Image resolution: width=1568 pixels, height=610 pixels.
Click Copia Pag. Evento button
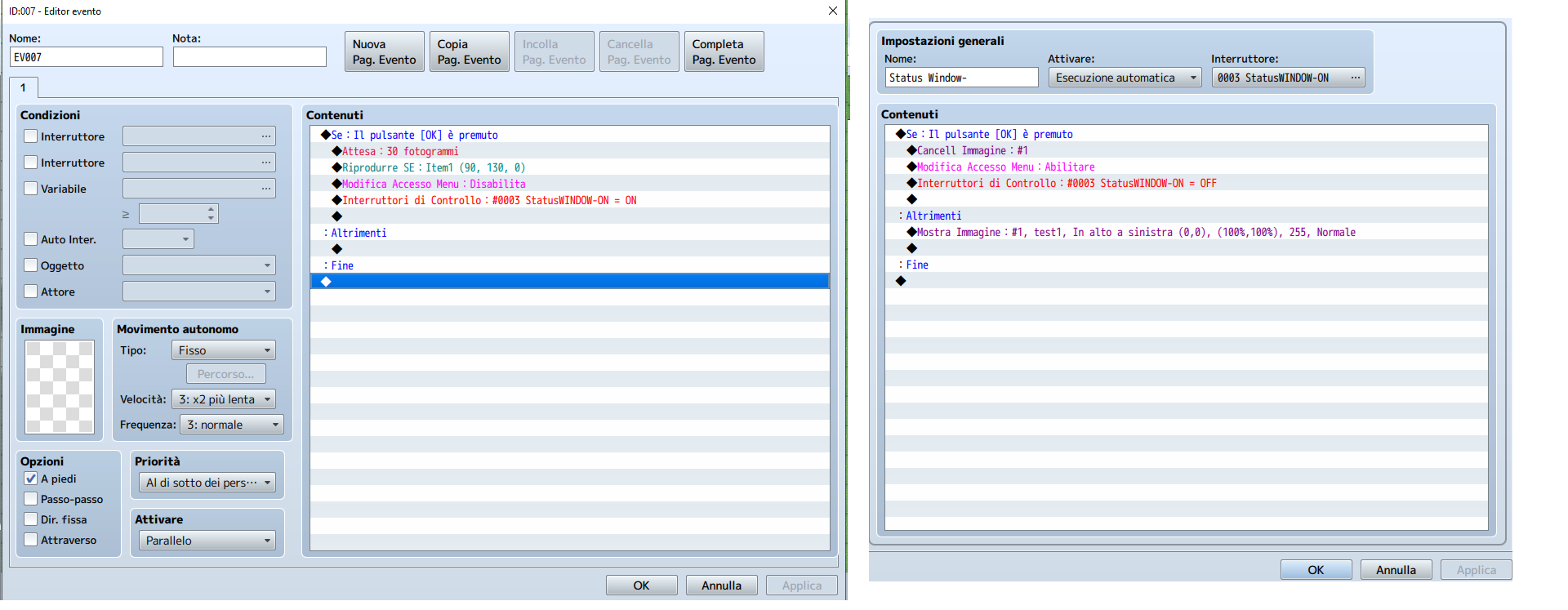click(x=470, y=51)
